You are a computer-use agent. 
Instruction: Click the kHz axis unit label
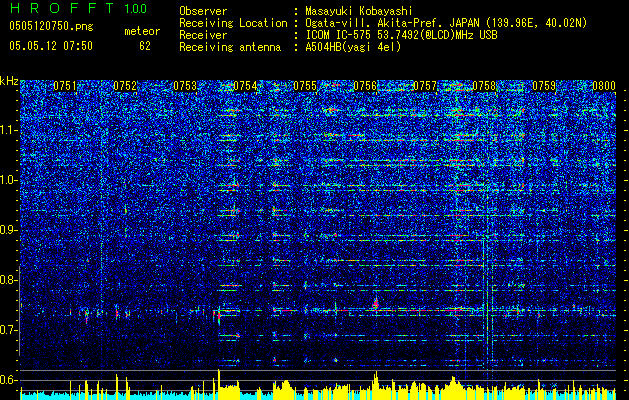9,81
